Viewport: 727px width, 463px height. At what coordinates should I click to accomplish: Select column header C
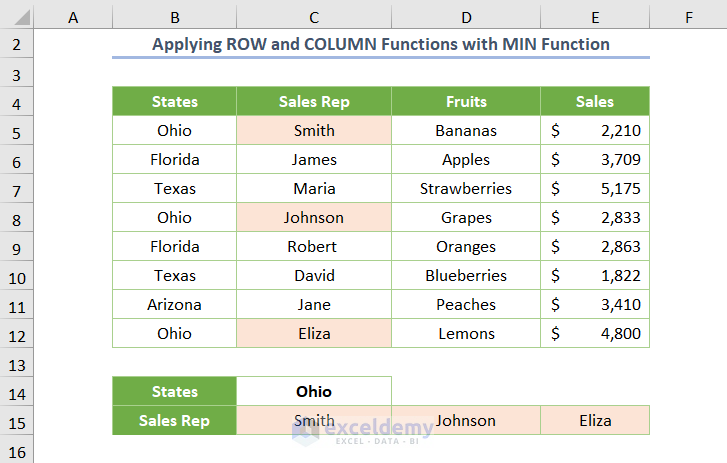click(x=314, y=17)
